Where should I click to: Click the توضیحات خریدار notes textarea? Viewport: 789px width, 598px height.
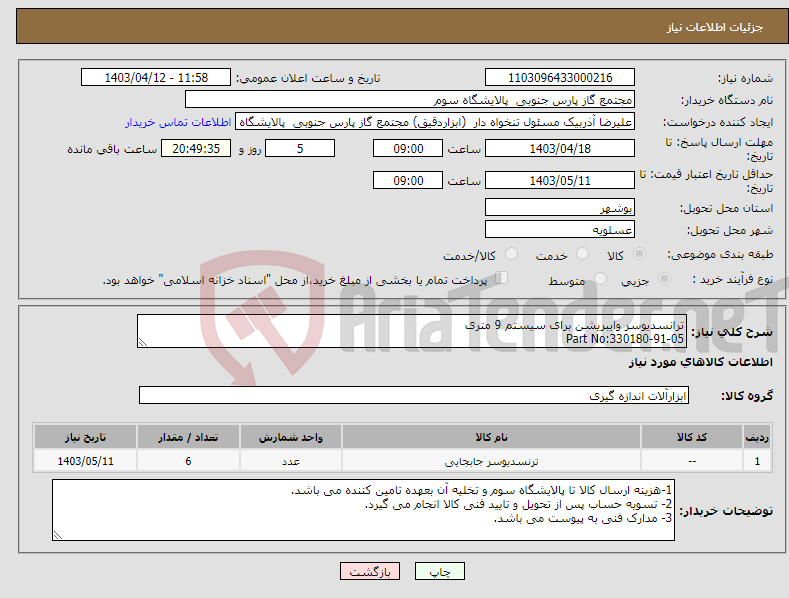pyautogui.click(x=363, y=510)
